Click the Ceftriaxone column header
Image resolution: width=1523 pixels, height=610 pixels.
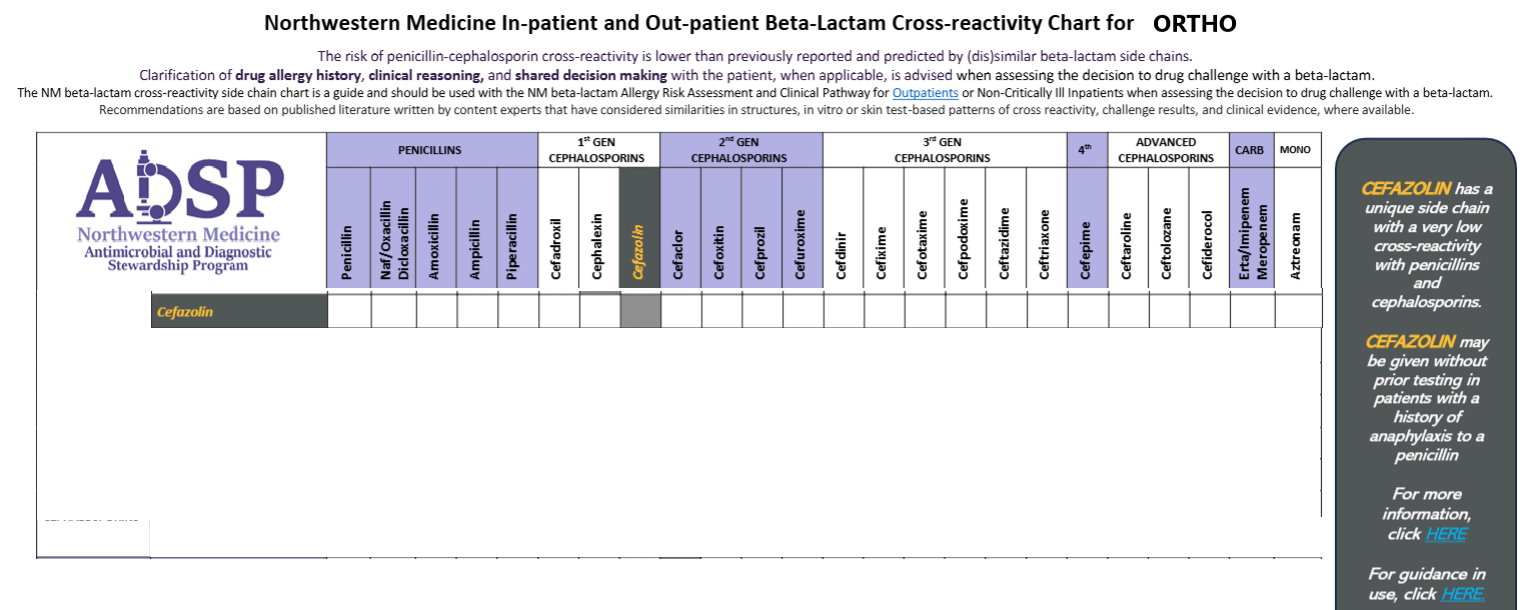pos(1045,228)
